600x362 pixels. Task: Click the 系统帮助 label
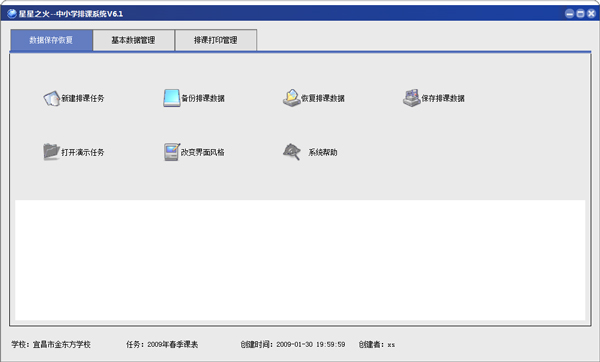(323, 152)
